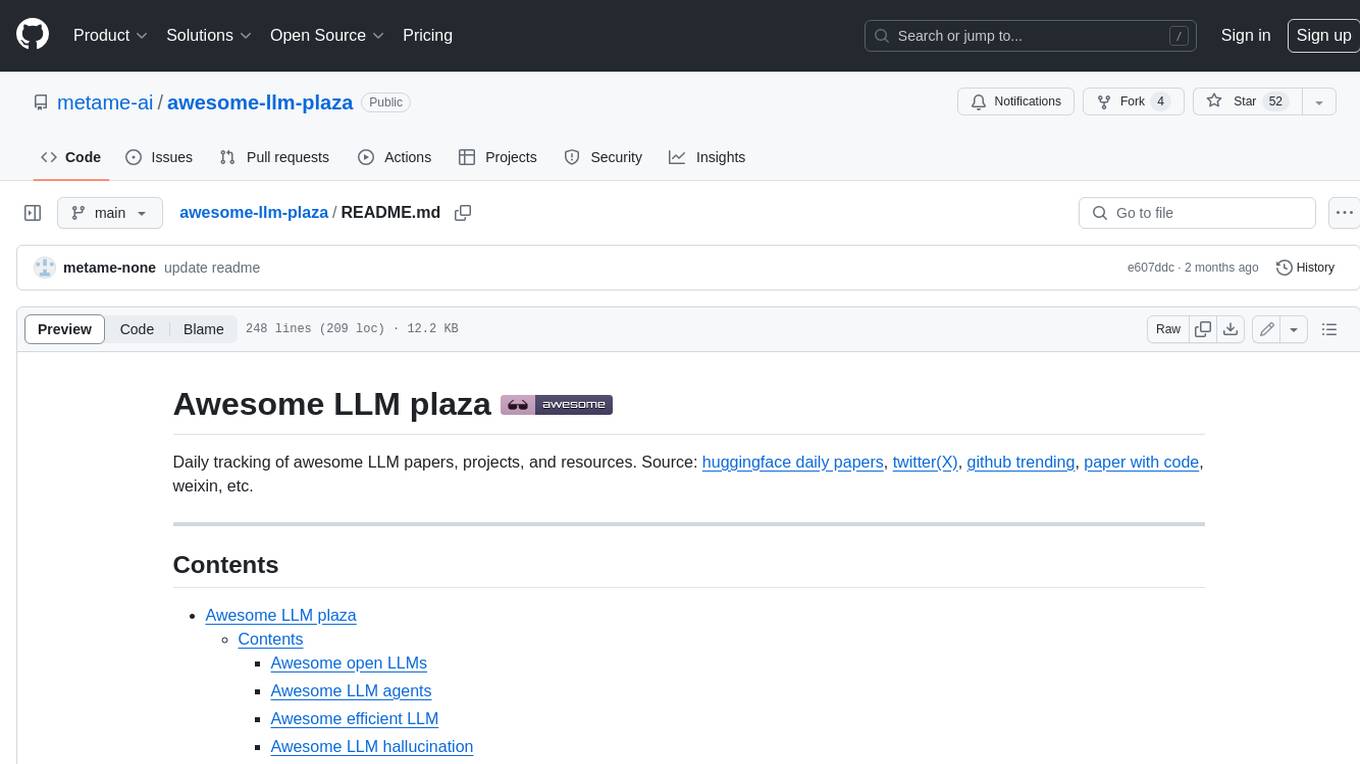The height and width of the screenshot is (764, 1360).
Task: Jump to the Contents sub-entry link
Action: (x=270, y=639)
